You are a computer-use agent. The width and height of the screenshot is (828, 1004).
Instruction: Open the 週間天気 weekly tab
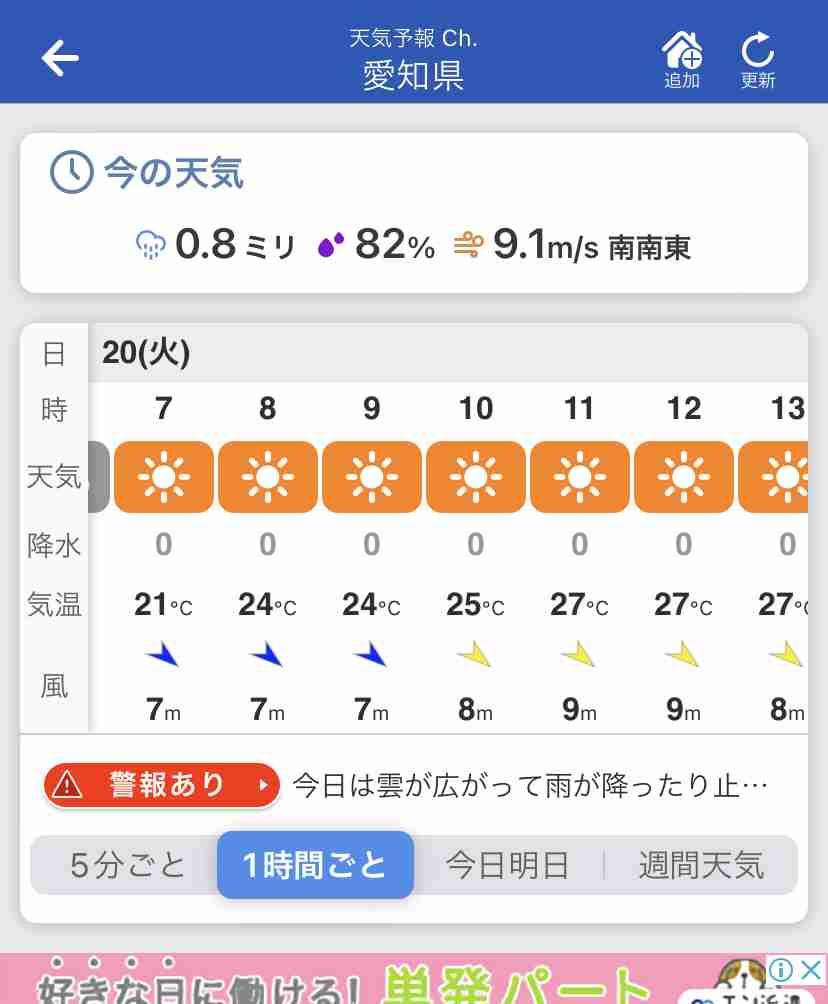click(x=701, y=865)
